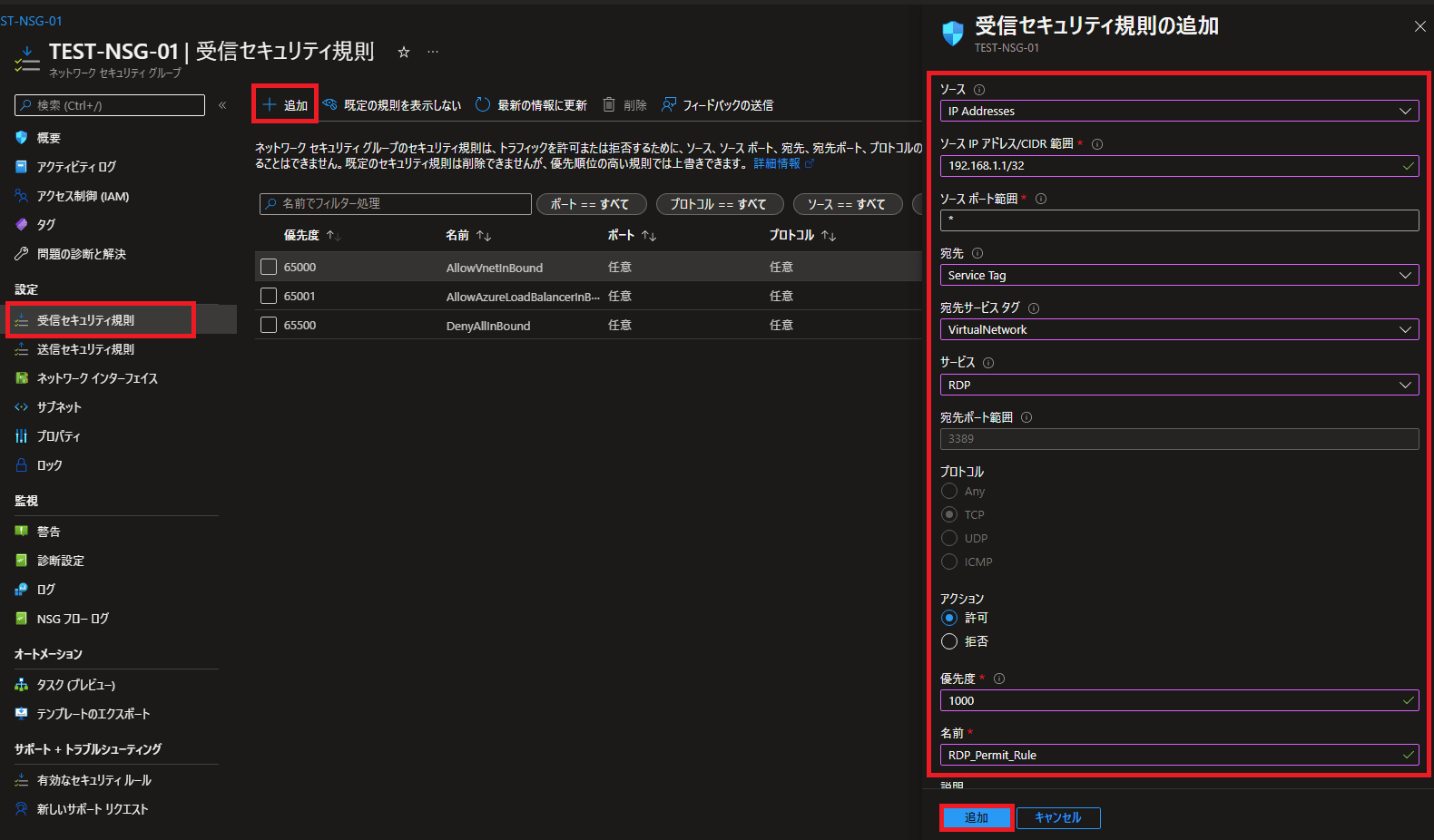Click the フィードバックの送信 feedback icon
Image resolution: width=1434 pixels, height=840 pixels.
pyautogui.click(x=669, y=105)
